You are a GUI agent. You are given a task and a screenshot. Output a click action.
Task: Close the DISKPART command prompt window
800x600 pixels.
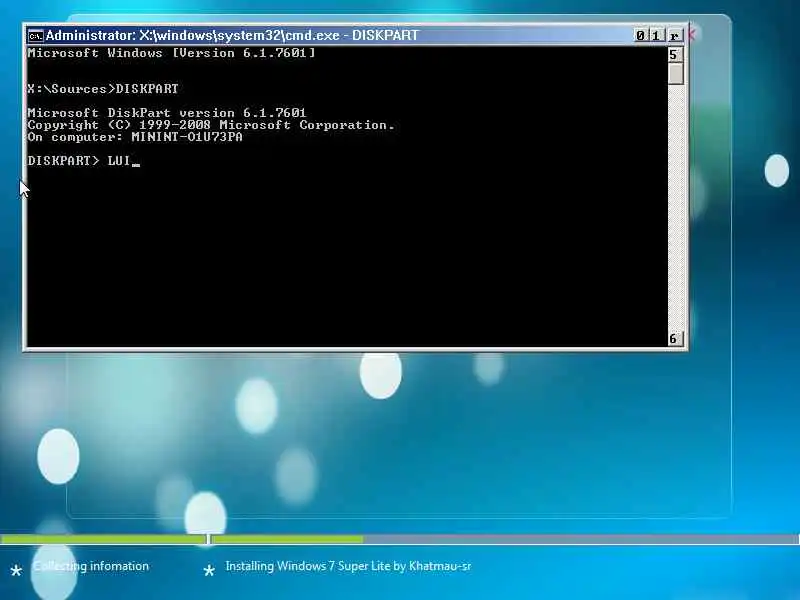pos(674,35)
